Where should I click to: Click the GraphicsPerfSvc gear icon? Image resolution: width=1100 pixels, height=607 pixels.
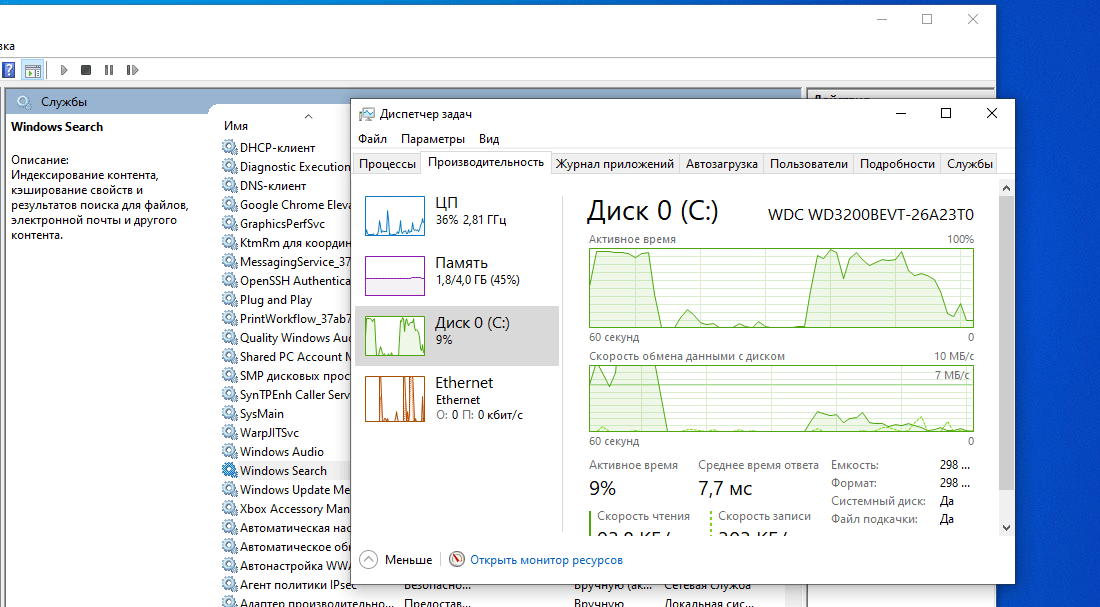[x=229, y=223]
